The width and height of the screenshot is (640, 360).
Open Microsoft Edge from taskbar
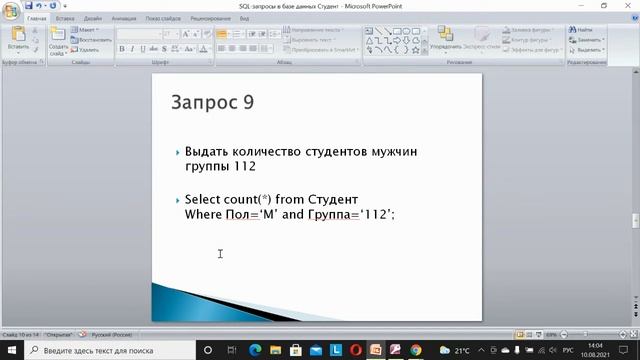point(255,350)
